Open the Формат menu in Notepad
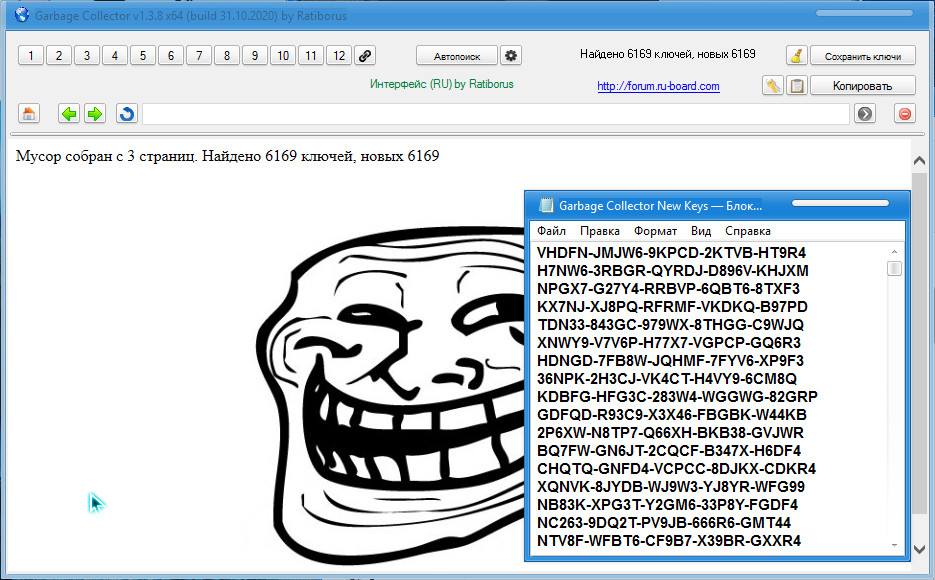This screenshot has height=580, width=935. [655, 231]
